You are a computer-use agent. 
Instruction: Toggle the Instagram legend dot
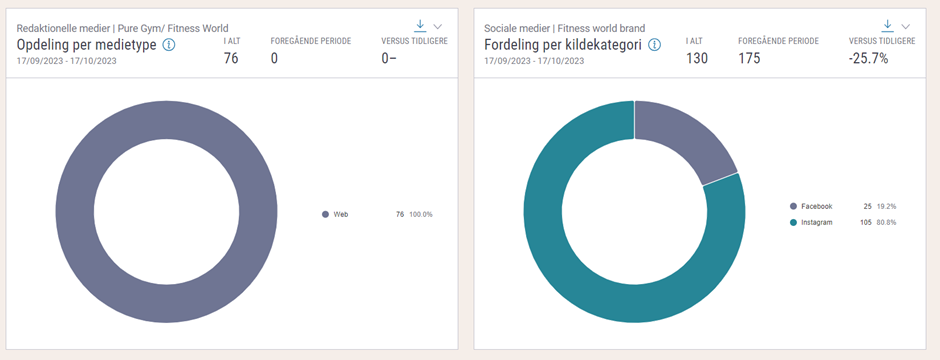(x=794, y=222)
